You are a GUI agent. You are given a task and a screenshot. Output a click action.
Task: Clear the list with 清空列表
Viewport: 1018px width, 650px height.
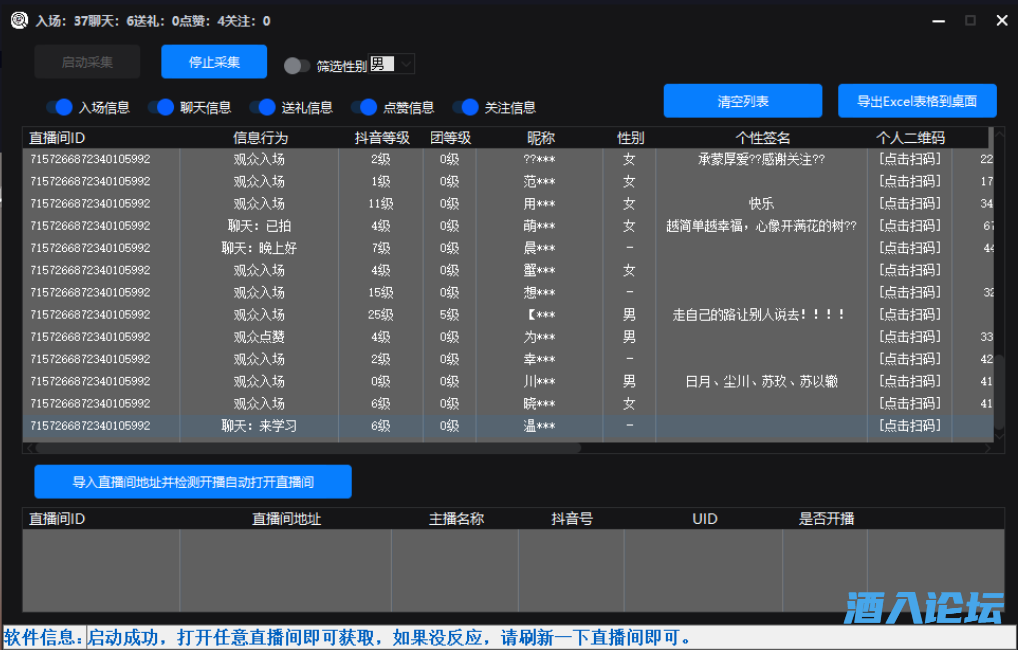(742, 101)
